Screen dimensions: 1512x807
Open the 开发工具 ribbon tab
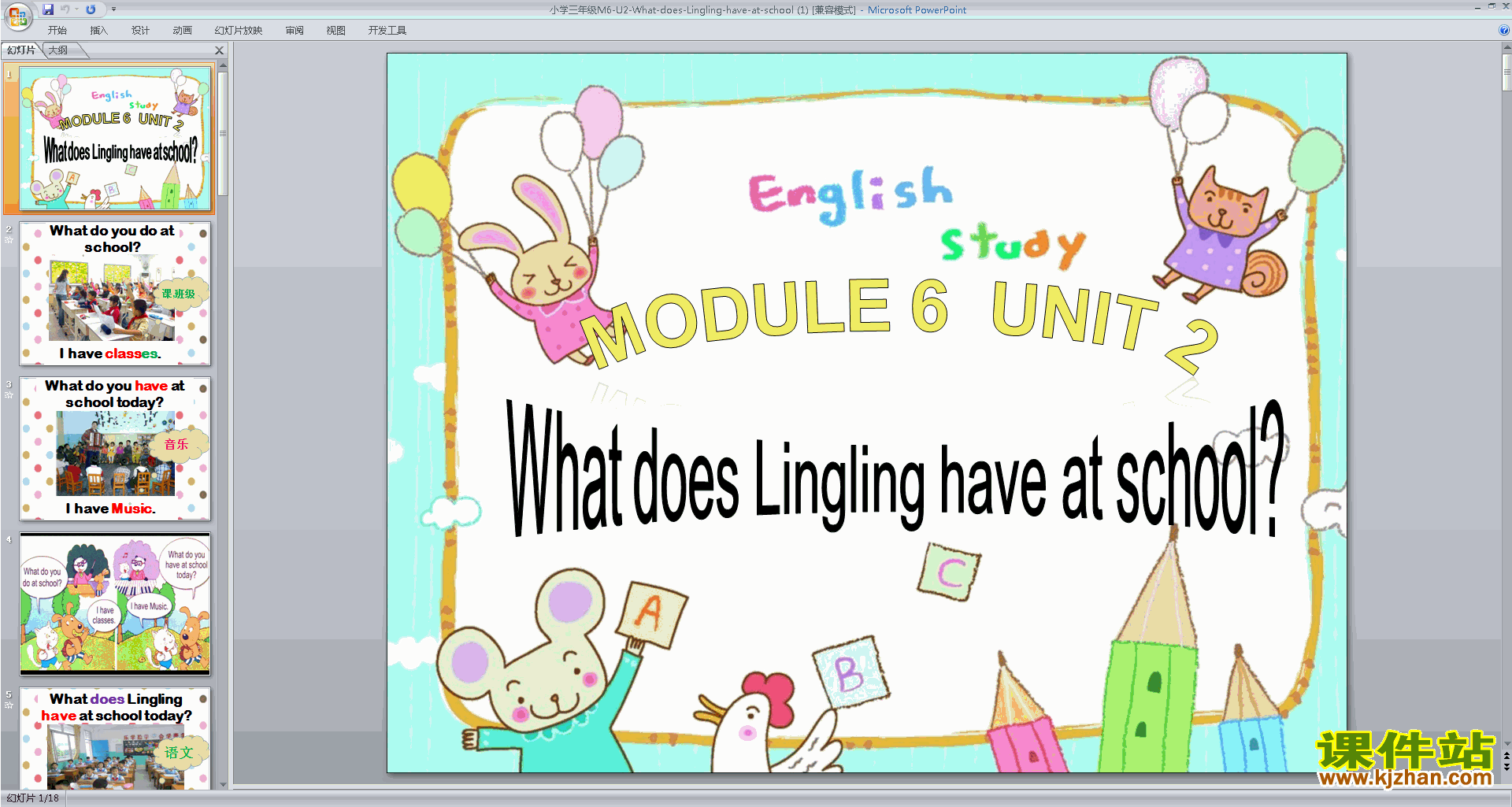click(387, 31)
